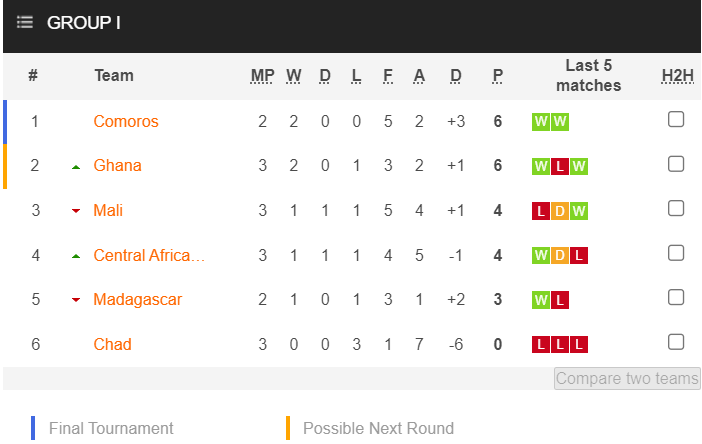Click the red down arrow beside Madagascar
This screenshot has height=444, width=702.
coord(76,300)
